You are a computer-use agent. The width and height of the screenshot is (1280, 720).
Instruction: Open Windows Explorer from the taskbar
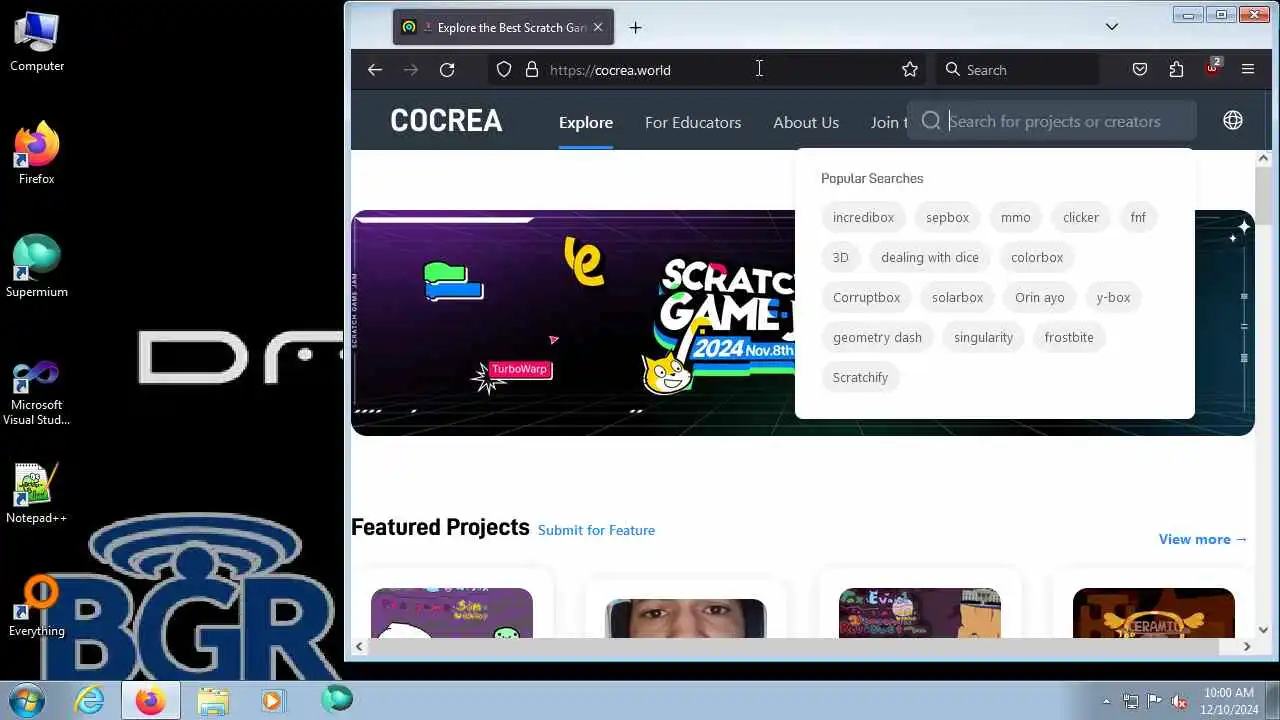[x=213, y=700]
